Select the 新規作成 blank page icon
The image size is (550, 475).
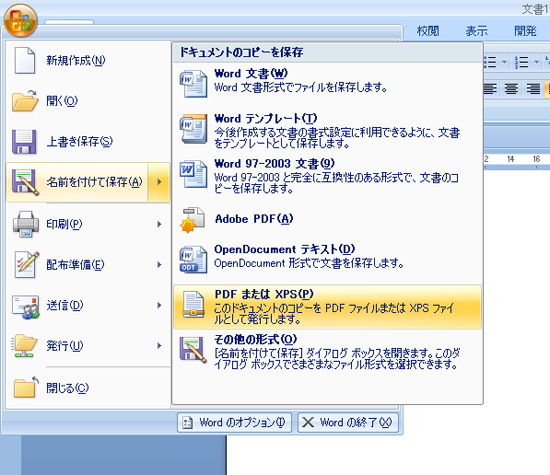(25, 61)
